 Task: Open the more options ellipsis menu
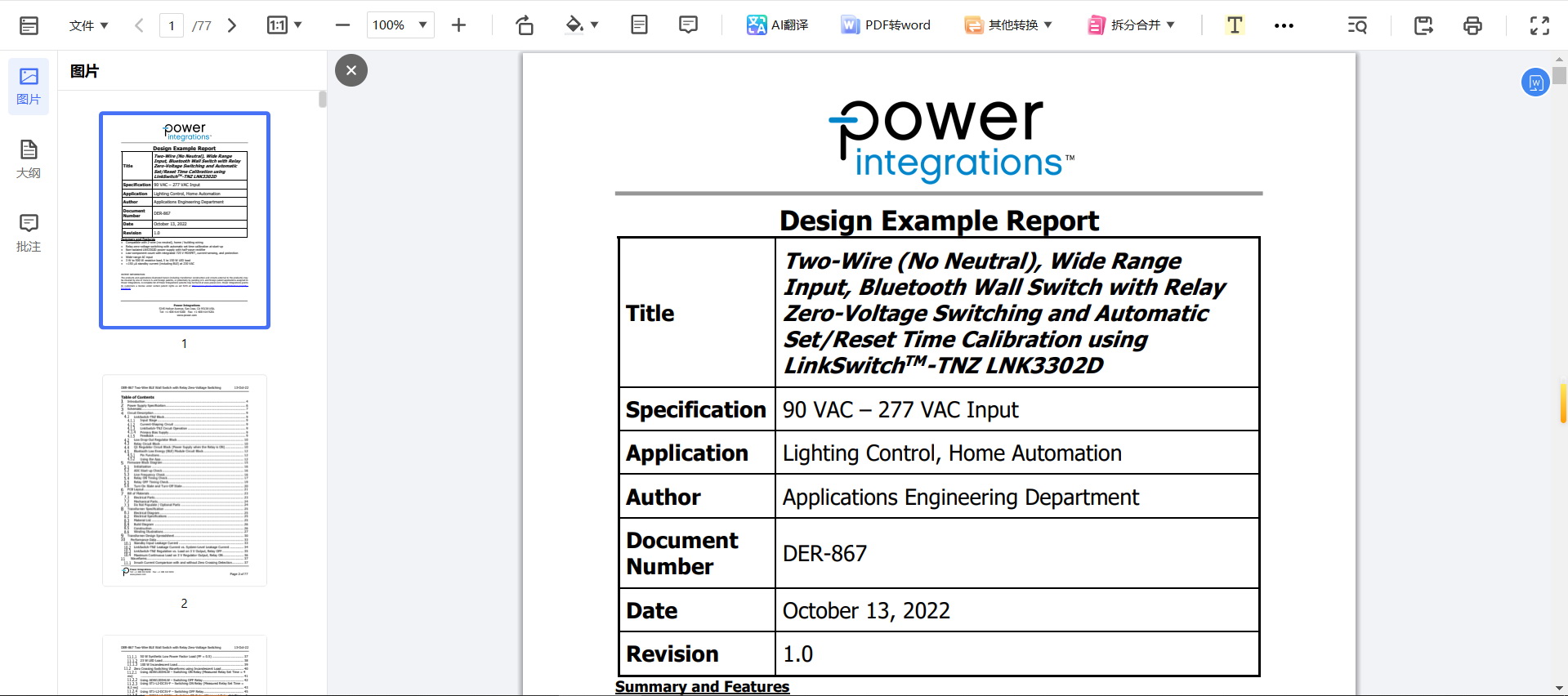click(x=1284, y=25)
